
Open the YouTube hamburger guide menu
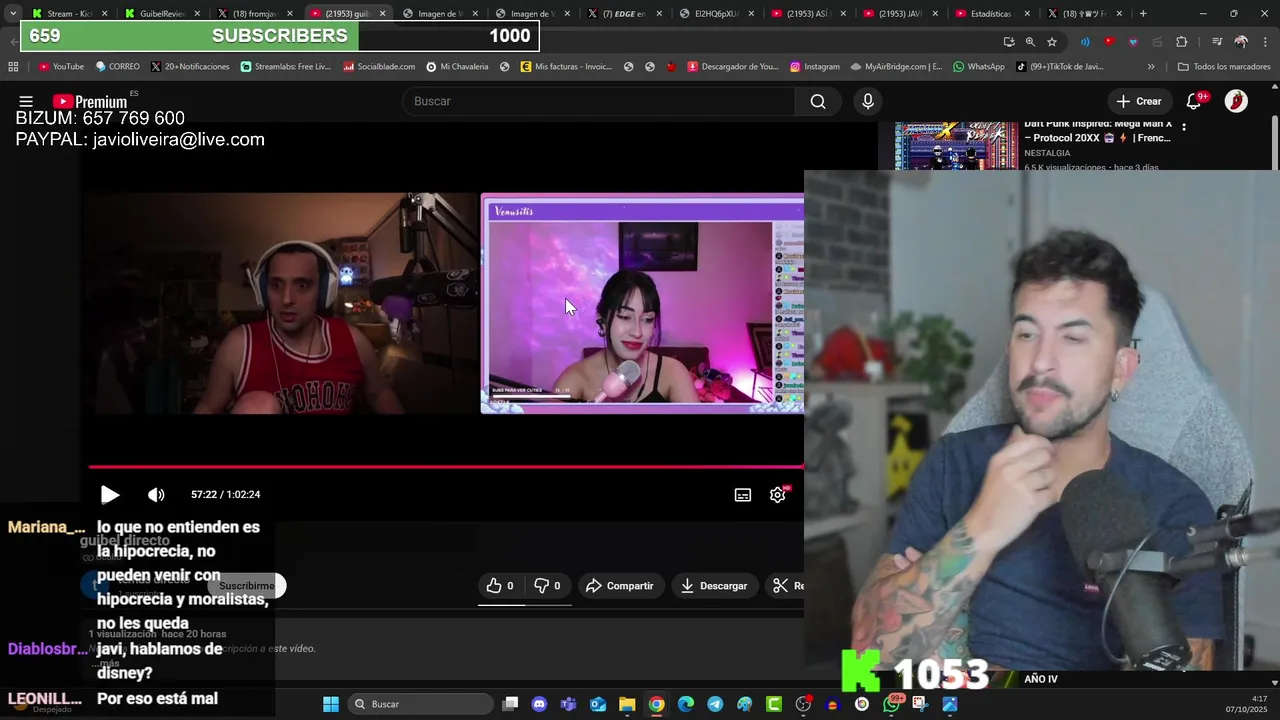pyautogui.click(x=26, y=101)
